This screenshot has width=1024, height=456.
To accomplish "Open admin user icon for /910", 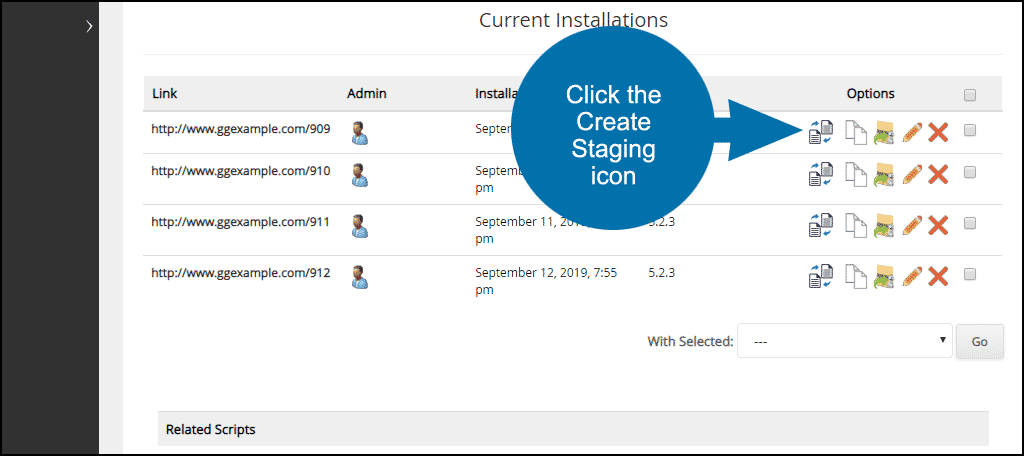I will pos(359,174).
